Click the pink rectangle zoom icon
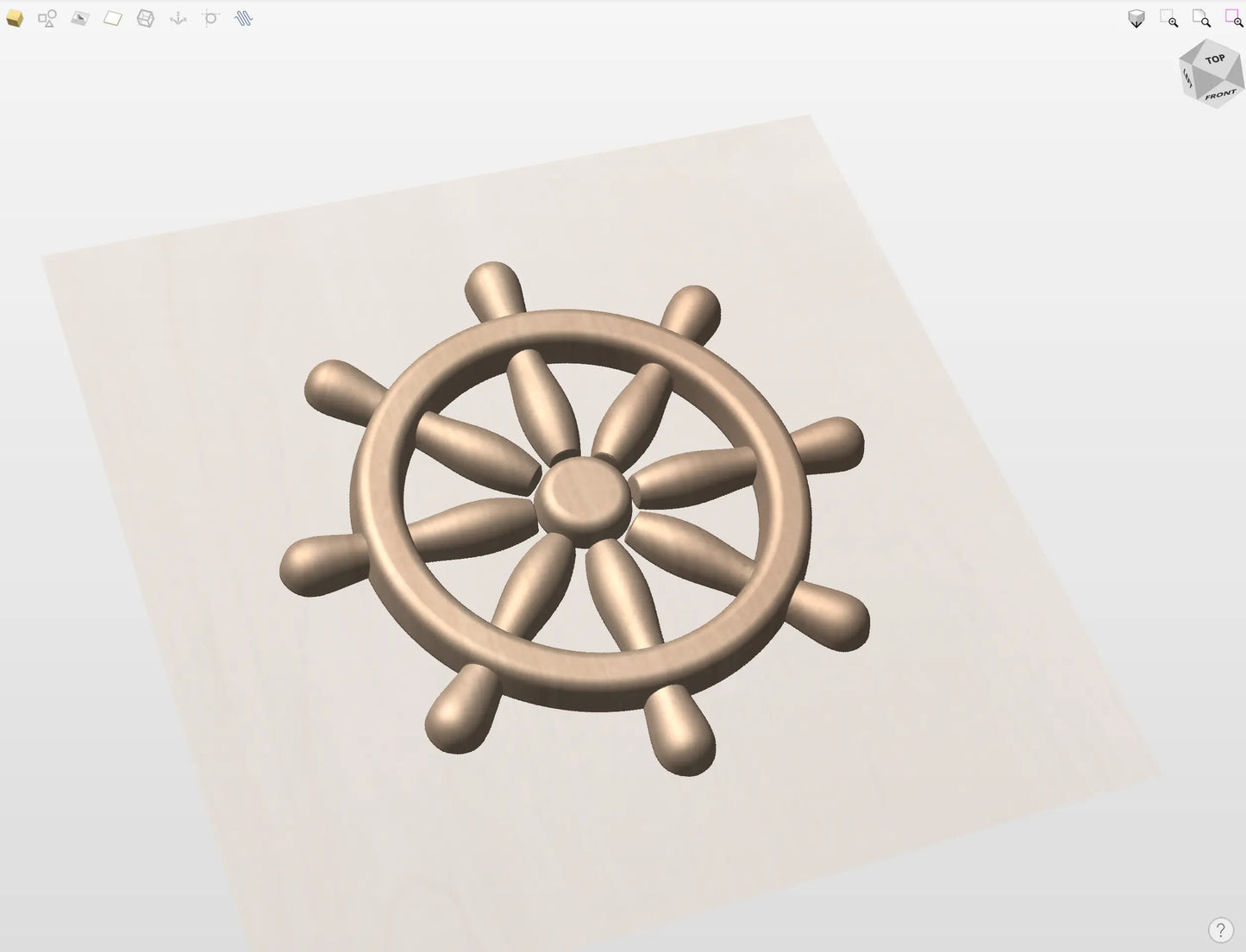This screenshot has width=1246, height=952. (1234, 19)
